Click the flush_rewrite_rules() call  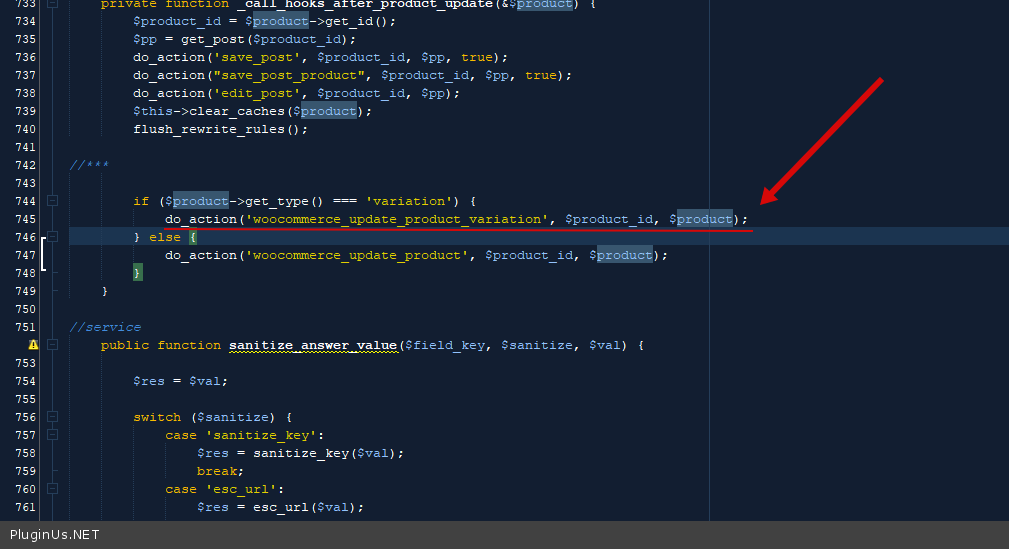(220, 129)
